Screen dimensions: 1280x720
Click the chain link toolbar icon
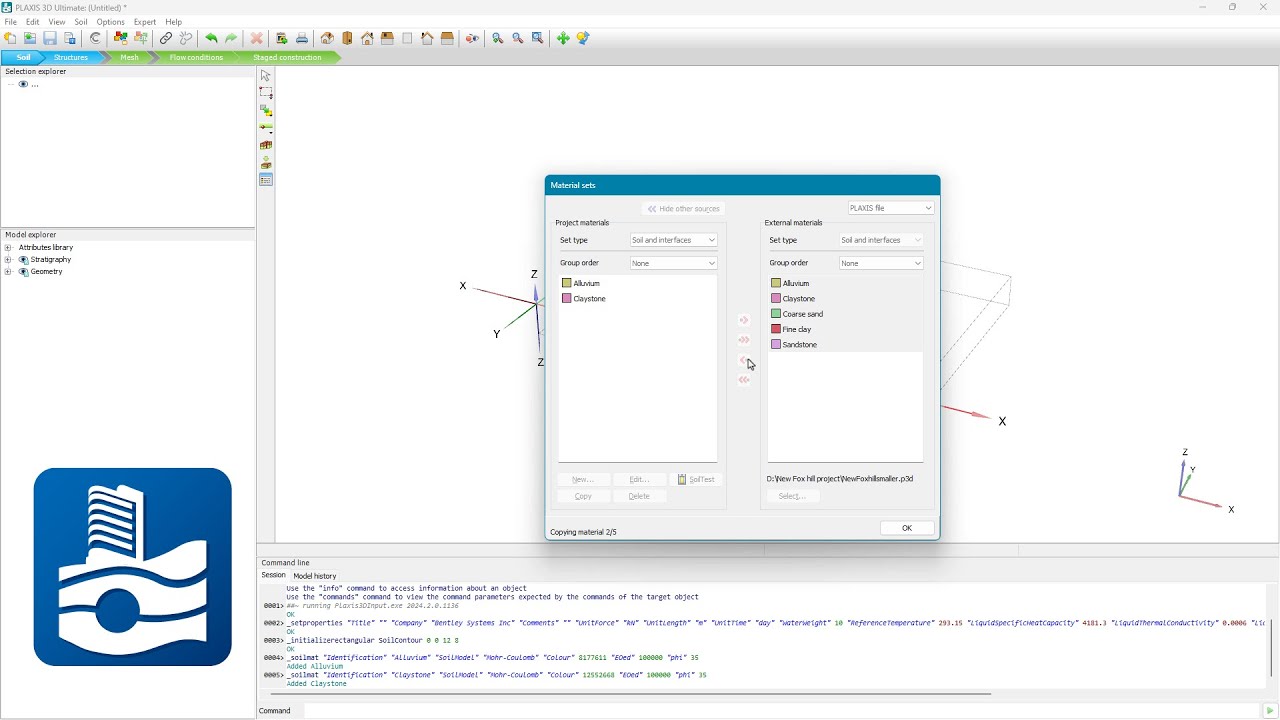[x=166, y=38]
